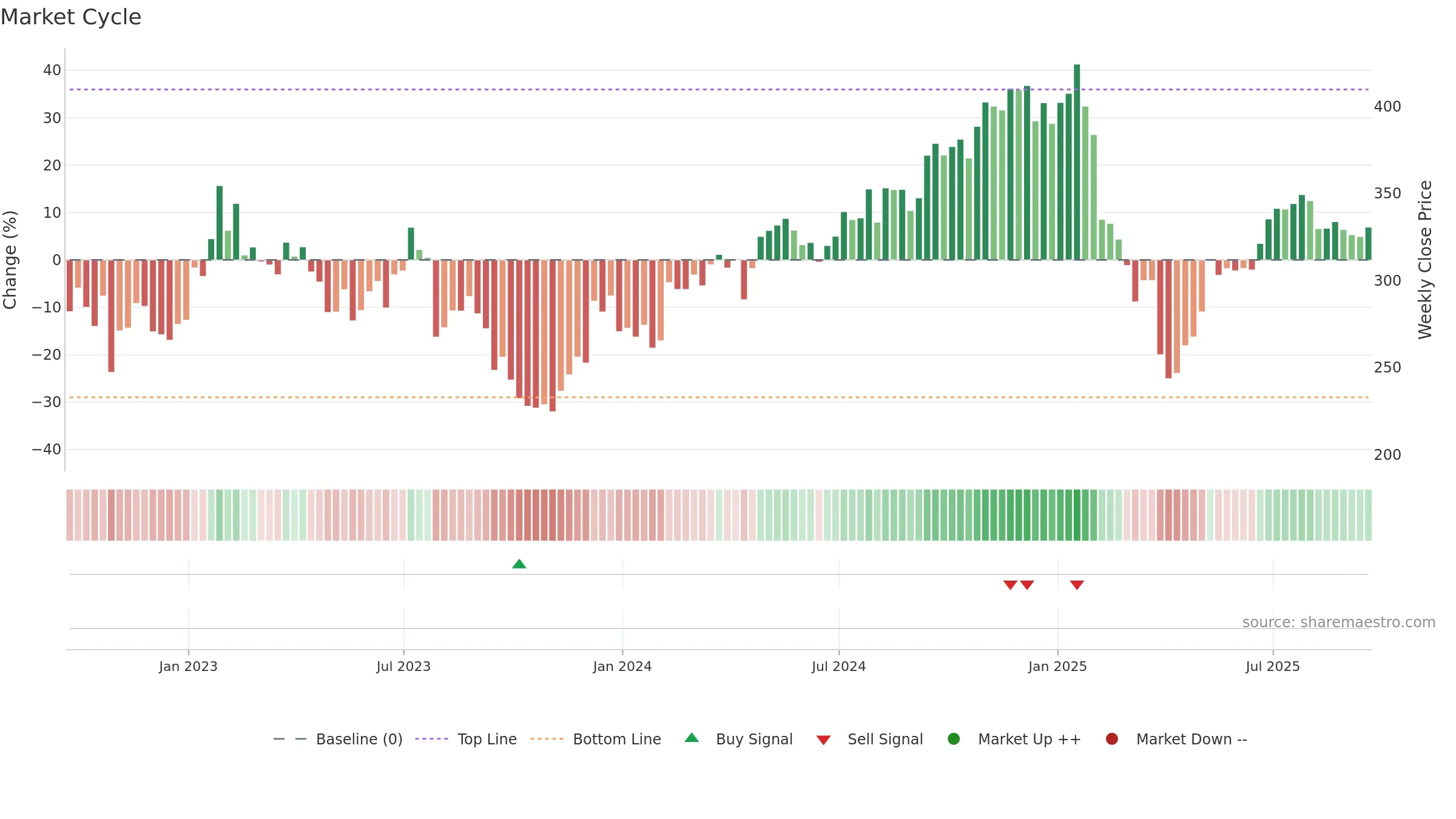Click the Sell Signal marker after Jan 2025
The height and width of the screenshot is (819, 1456).
pos(1077,585)
